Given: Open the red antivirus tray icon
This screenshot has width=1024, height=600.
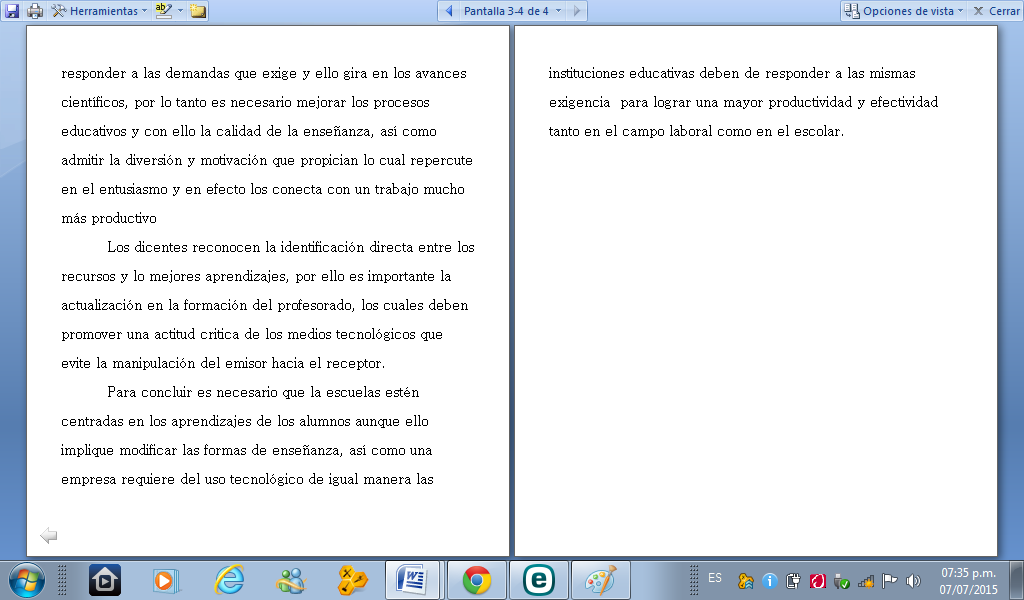Looking at the screenshot, I should click(817, 580).
